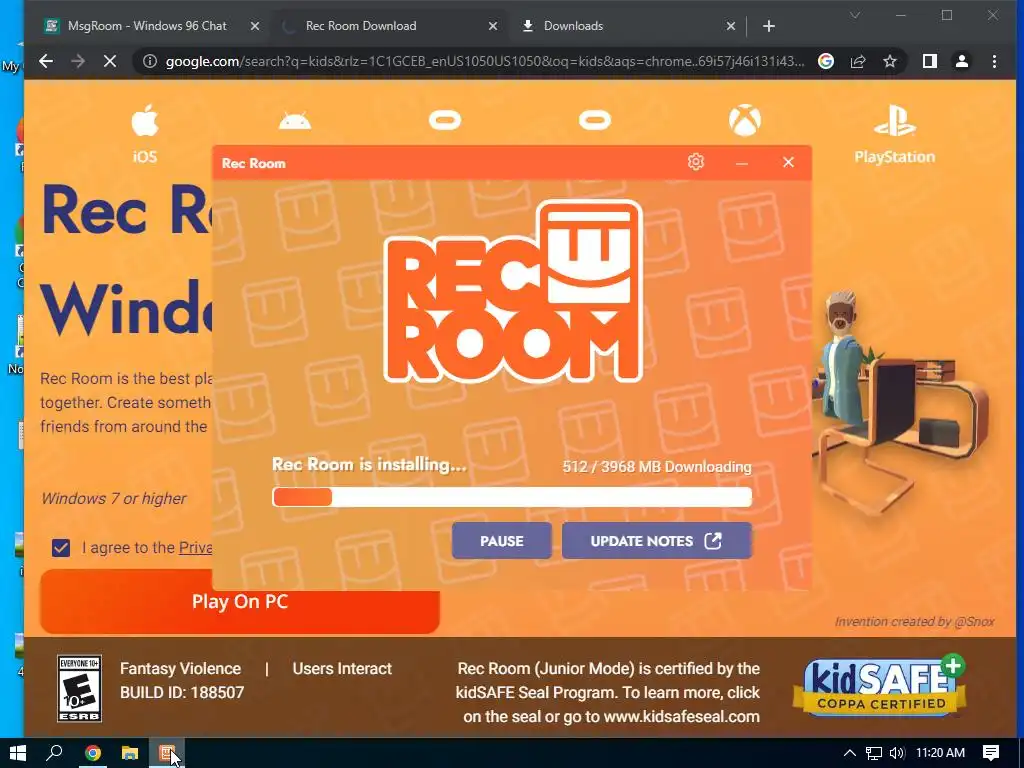Click the Play On PC button
1024x768 pixels.
tap(240, 601)
